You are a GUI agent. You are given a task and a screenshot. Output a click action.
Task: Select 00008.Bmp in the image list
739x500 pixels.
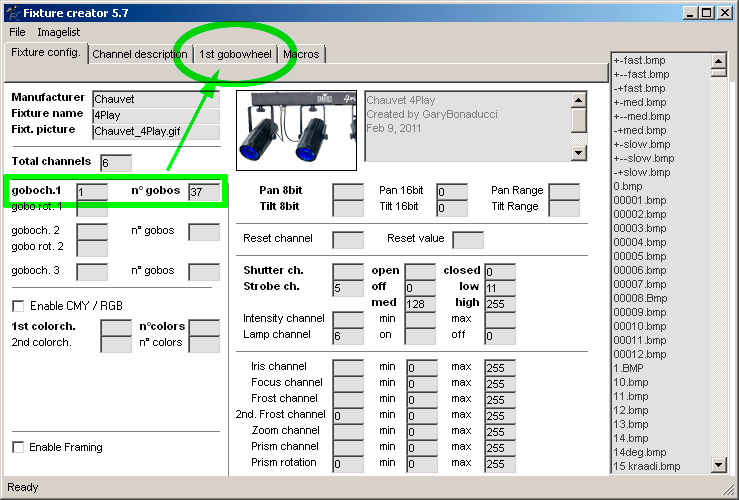coord(640,298)
